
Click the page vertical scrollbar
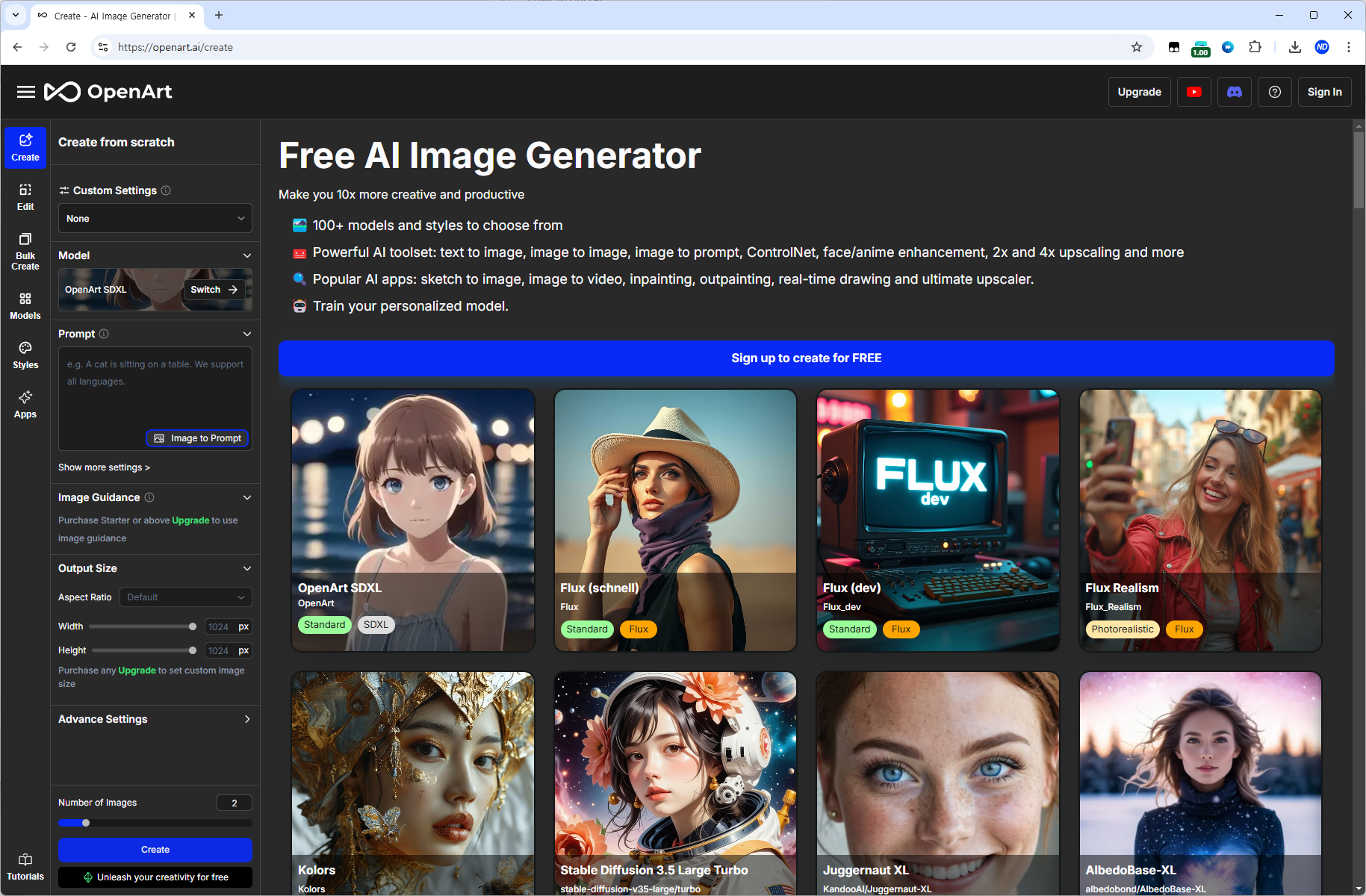tap(1359, 170)
